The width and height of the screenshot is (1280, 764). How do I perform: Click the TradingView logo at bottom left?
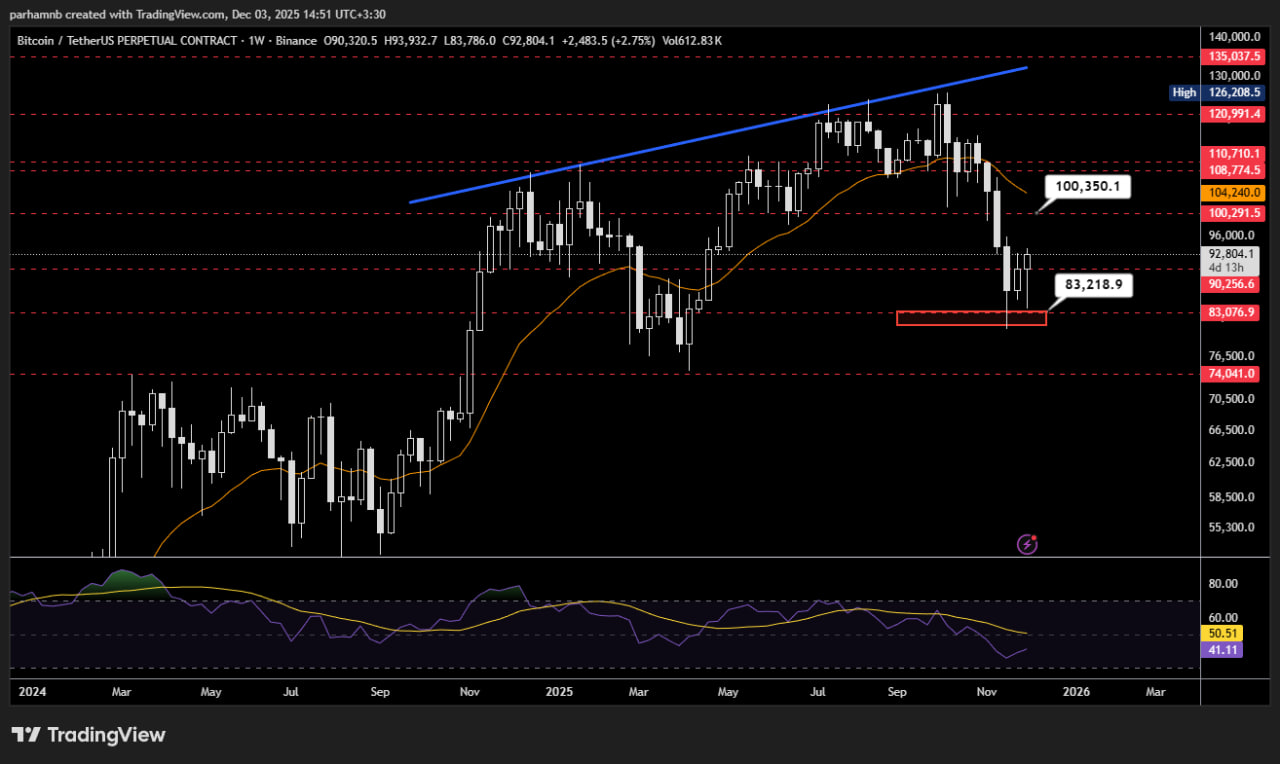[x=88, y=735]
